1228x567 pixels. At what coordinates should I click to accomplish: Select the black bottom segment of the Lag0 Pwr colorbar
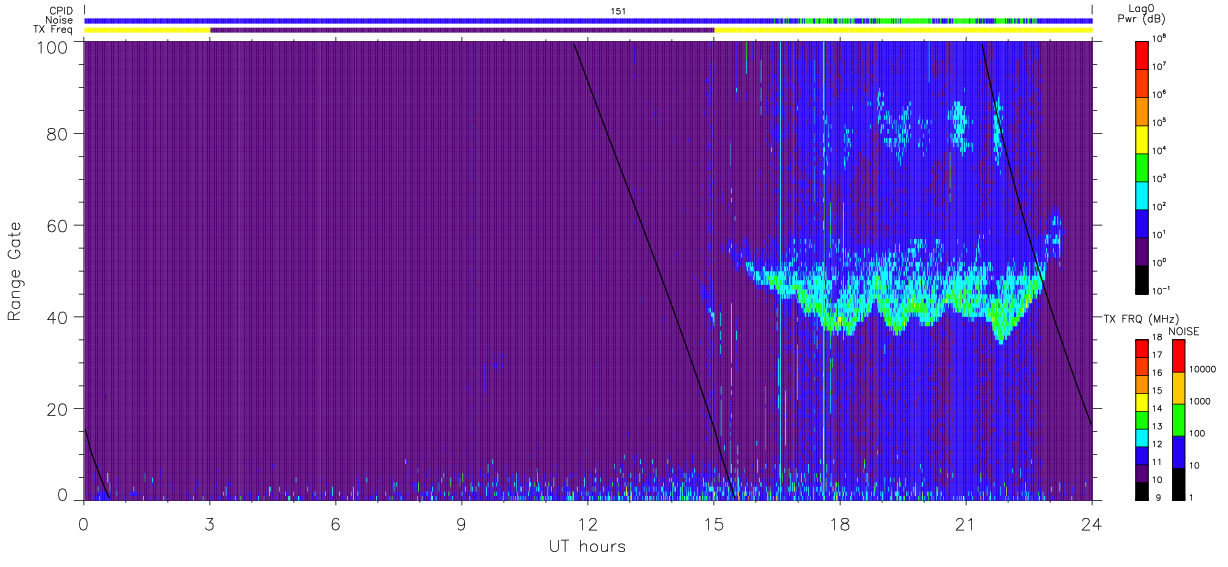[x=1142, y=279]
